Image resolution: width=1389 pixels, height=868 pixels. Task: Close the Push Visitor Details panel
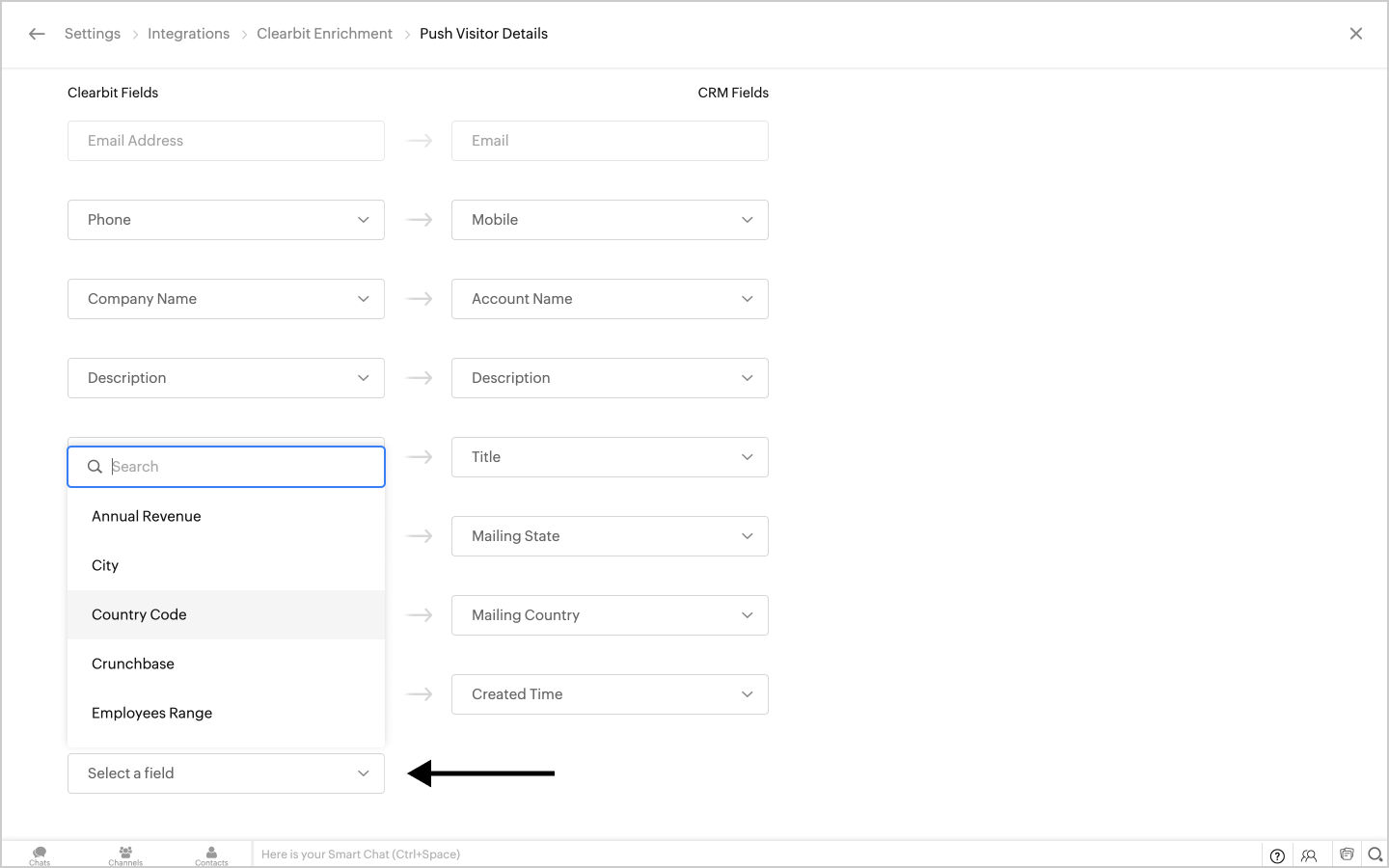(x=1355, y=34)
